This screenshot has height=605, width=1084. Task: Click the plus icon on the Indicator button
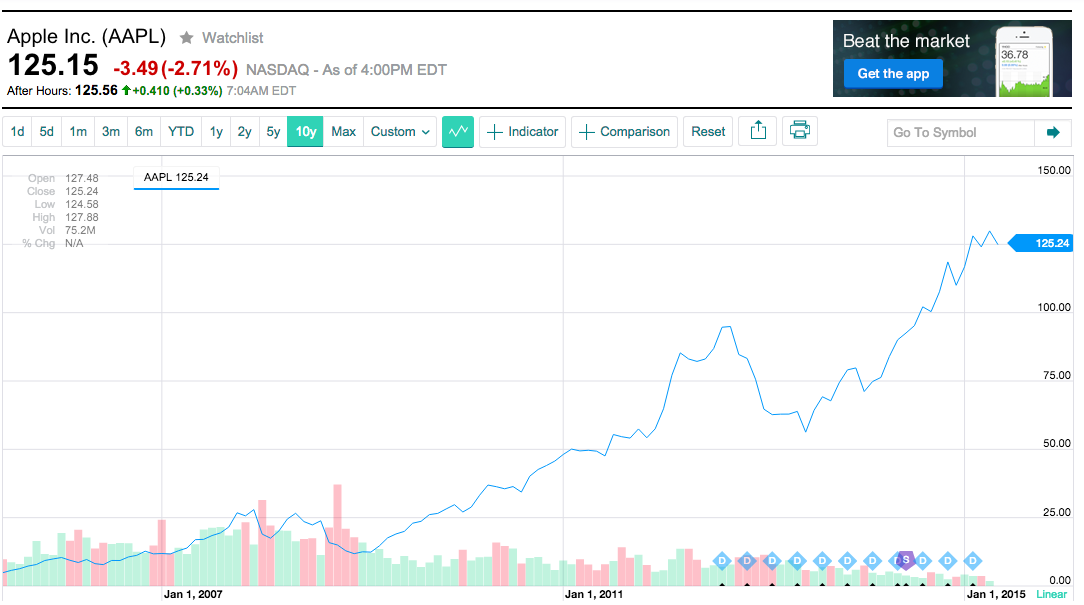tap(494, 132)
